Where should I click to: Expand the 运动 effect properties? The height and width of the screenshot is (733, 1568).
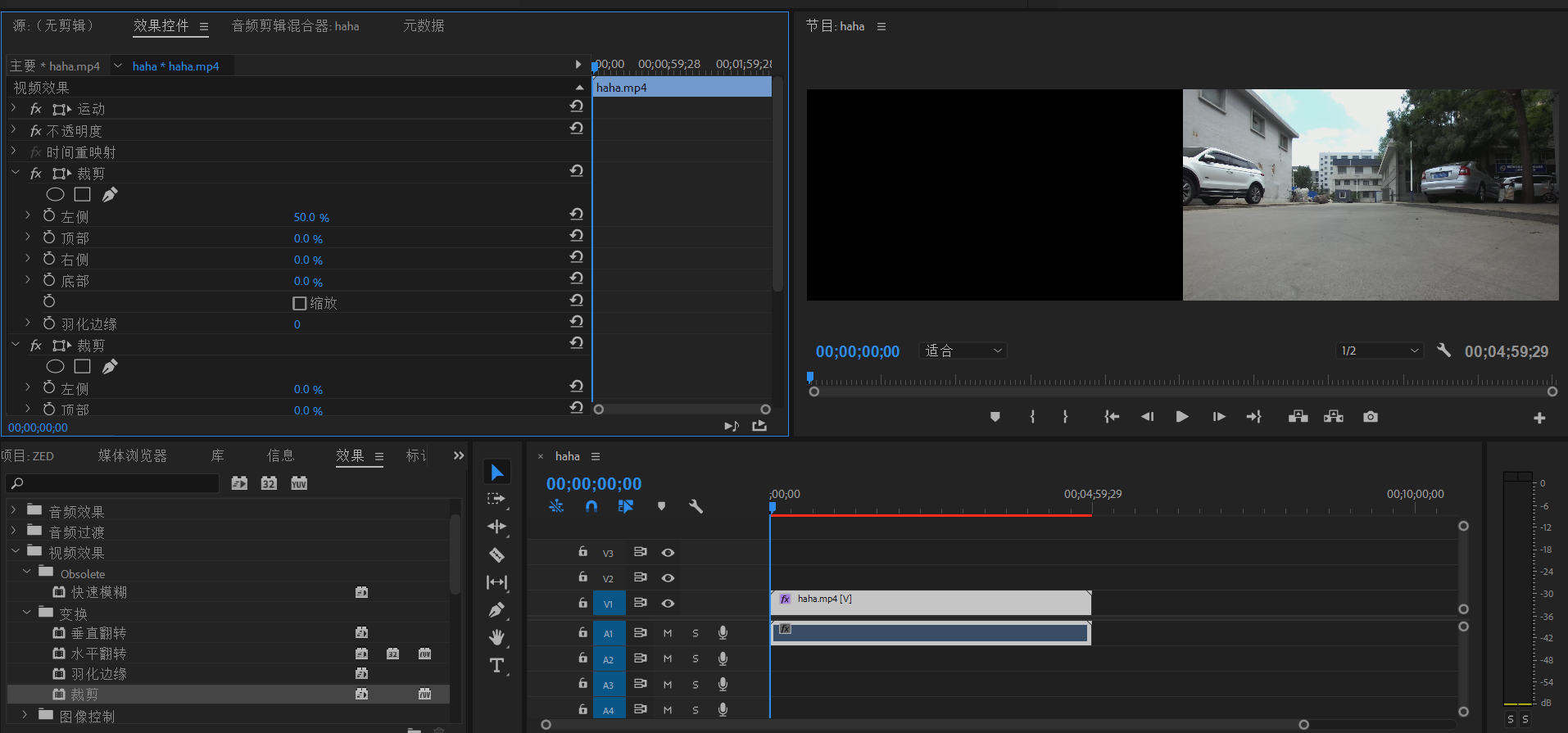click(14, 108)
